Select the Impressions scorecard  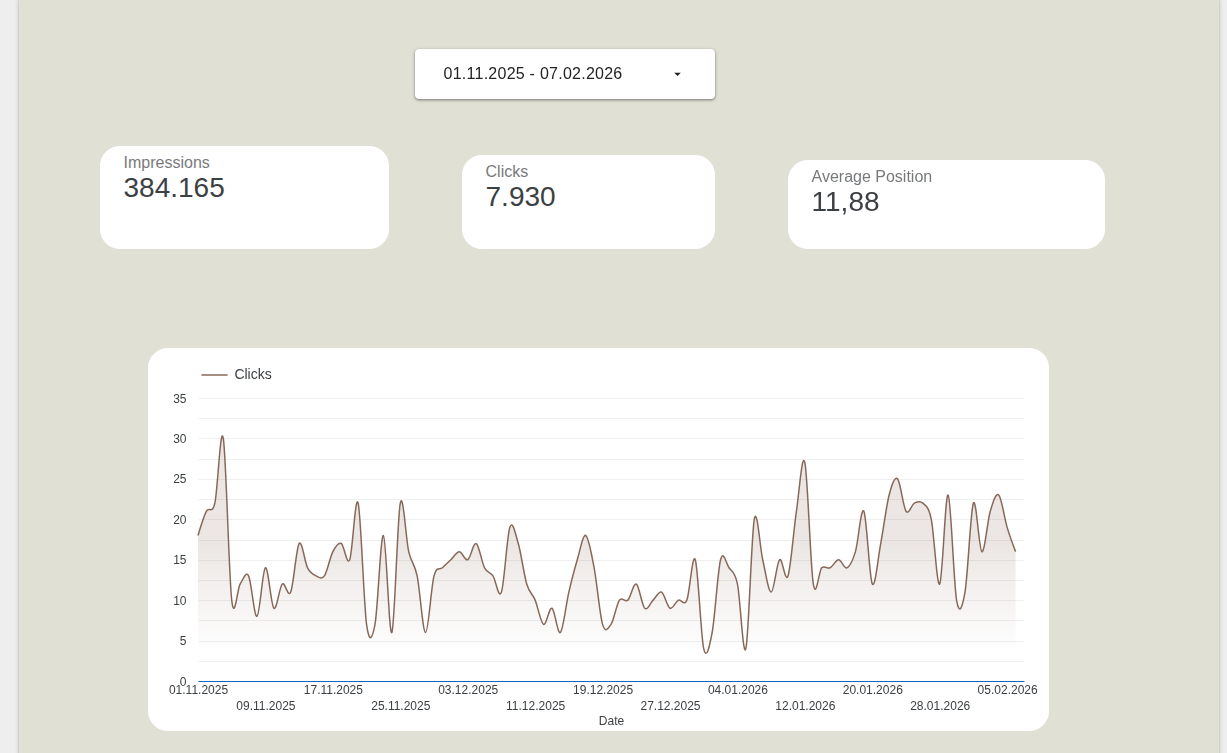coord(244,197)
